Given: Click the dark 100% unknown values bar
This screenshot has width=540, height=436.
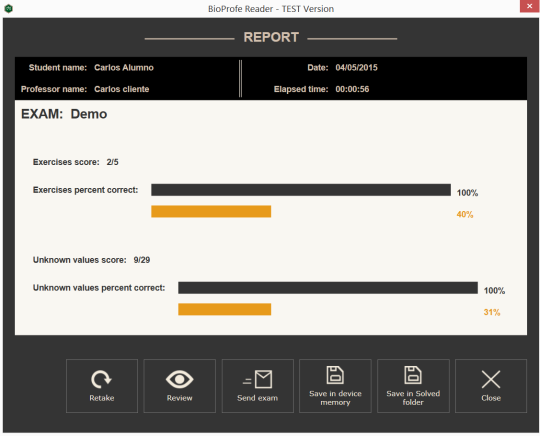Looking at the screenshot, I should [x=328, y=288].
